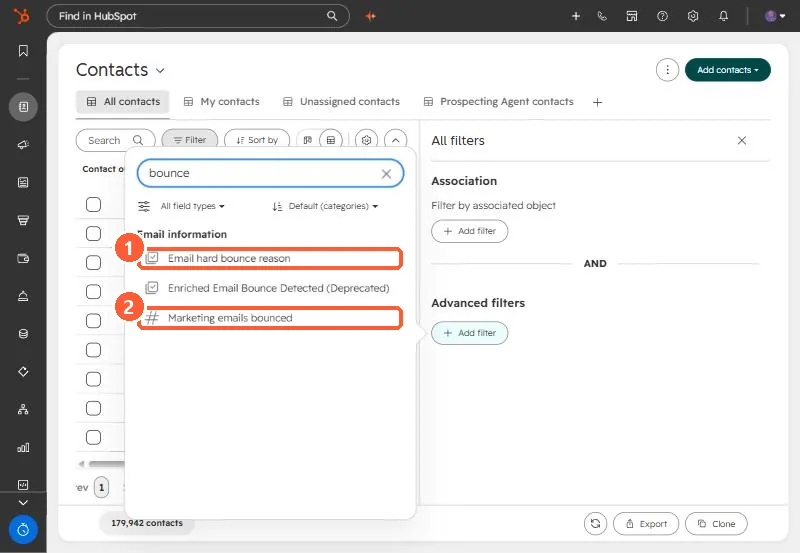Viewport: 800px width, 553px height.
Task: Click the refresh icon button
Action: point(595,523)
